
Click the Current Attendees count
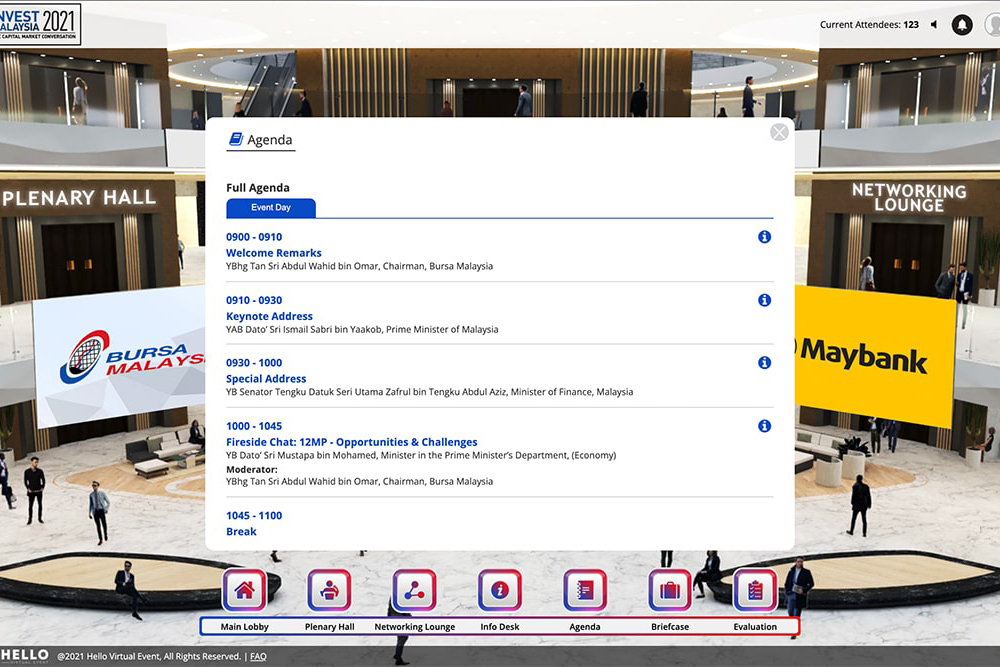point(869,25)
